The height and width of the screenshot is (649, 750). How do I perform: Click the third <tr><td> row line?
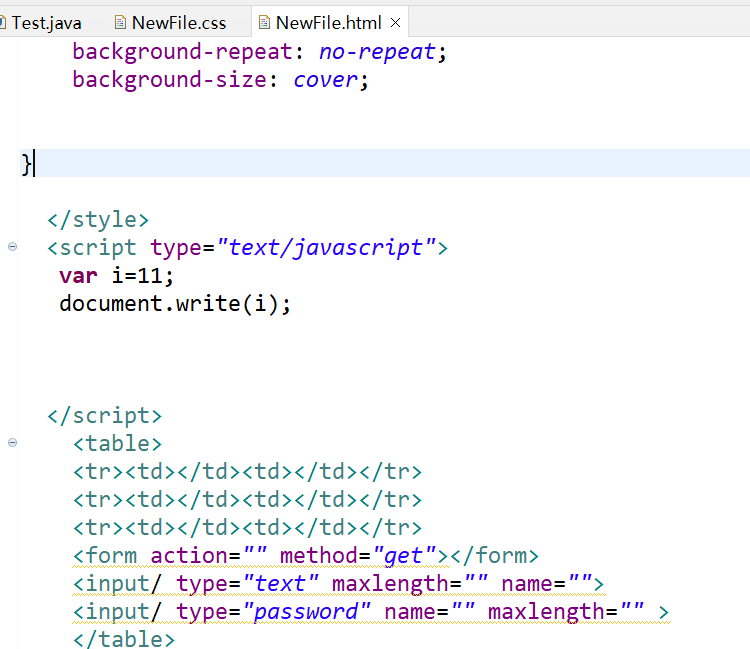pos(247,528)
